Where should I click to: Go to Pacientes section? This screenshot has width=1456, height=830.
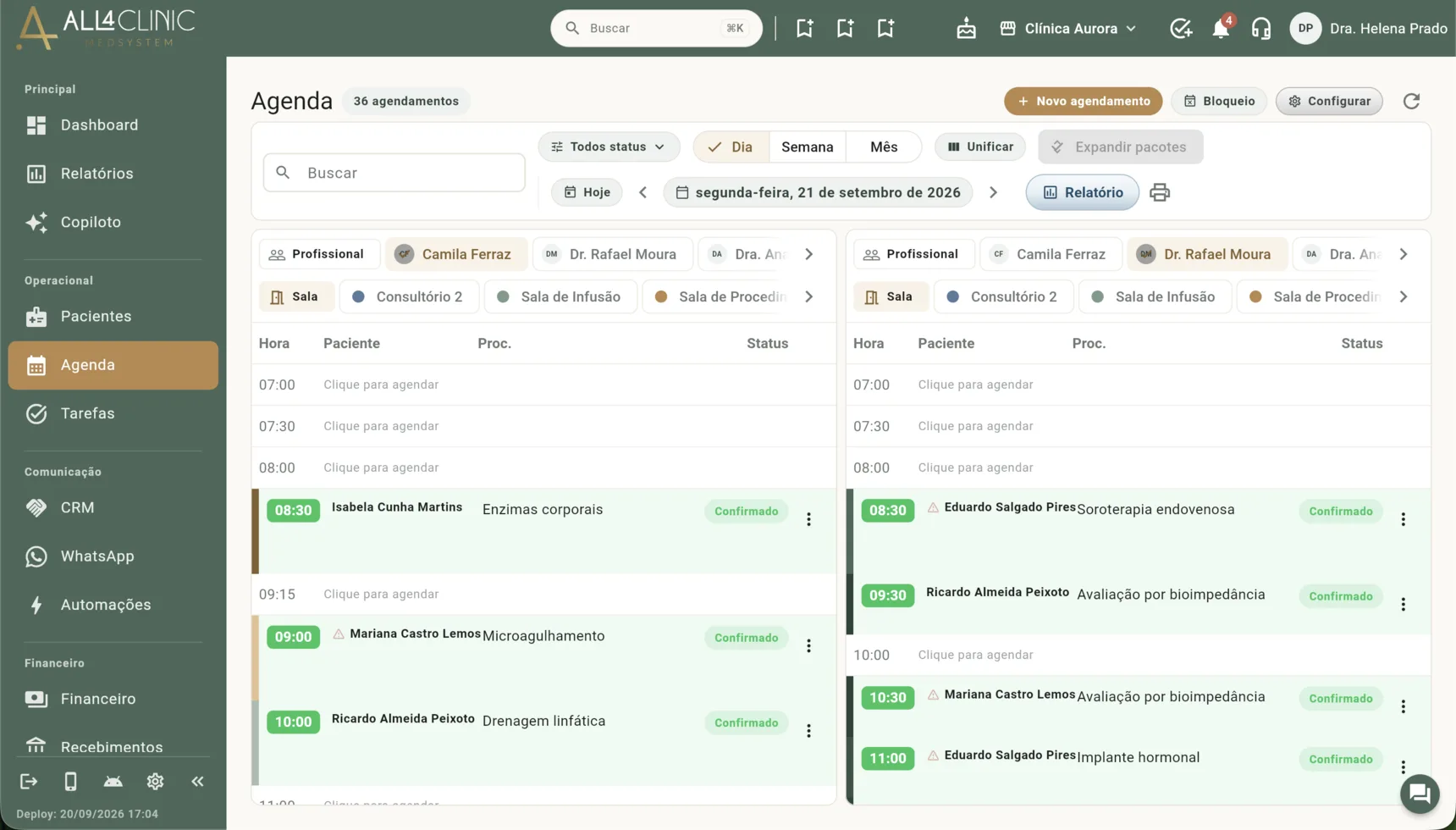113,316
